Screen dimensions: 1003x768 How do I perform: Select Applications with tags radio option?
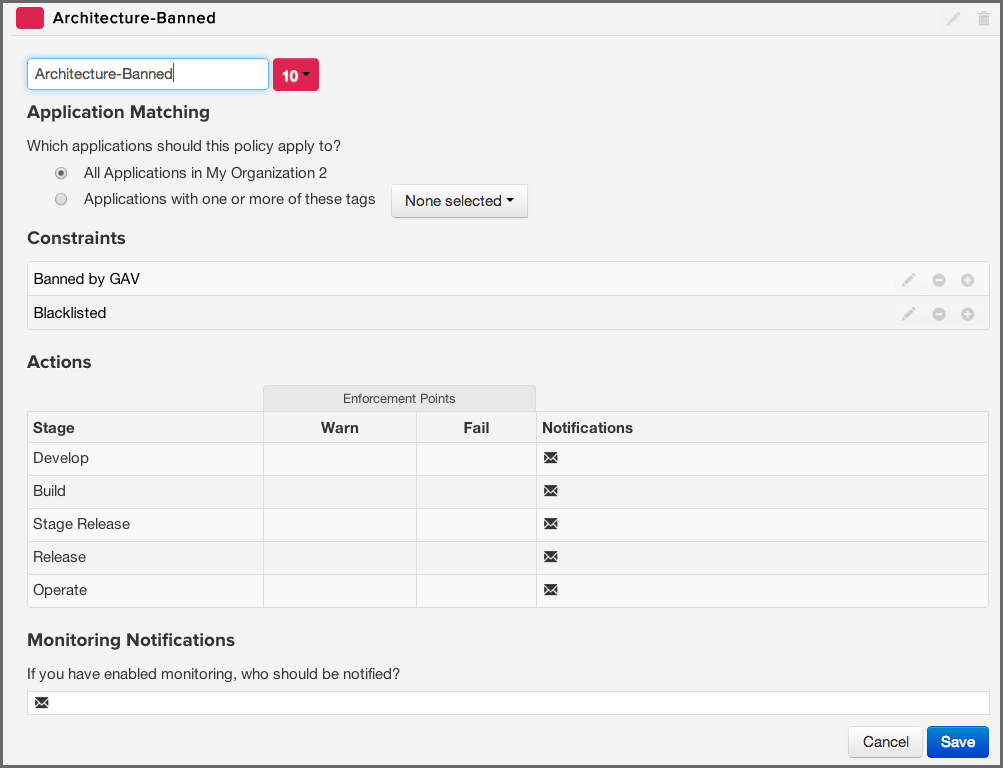point(61,199)
